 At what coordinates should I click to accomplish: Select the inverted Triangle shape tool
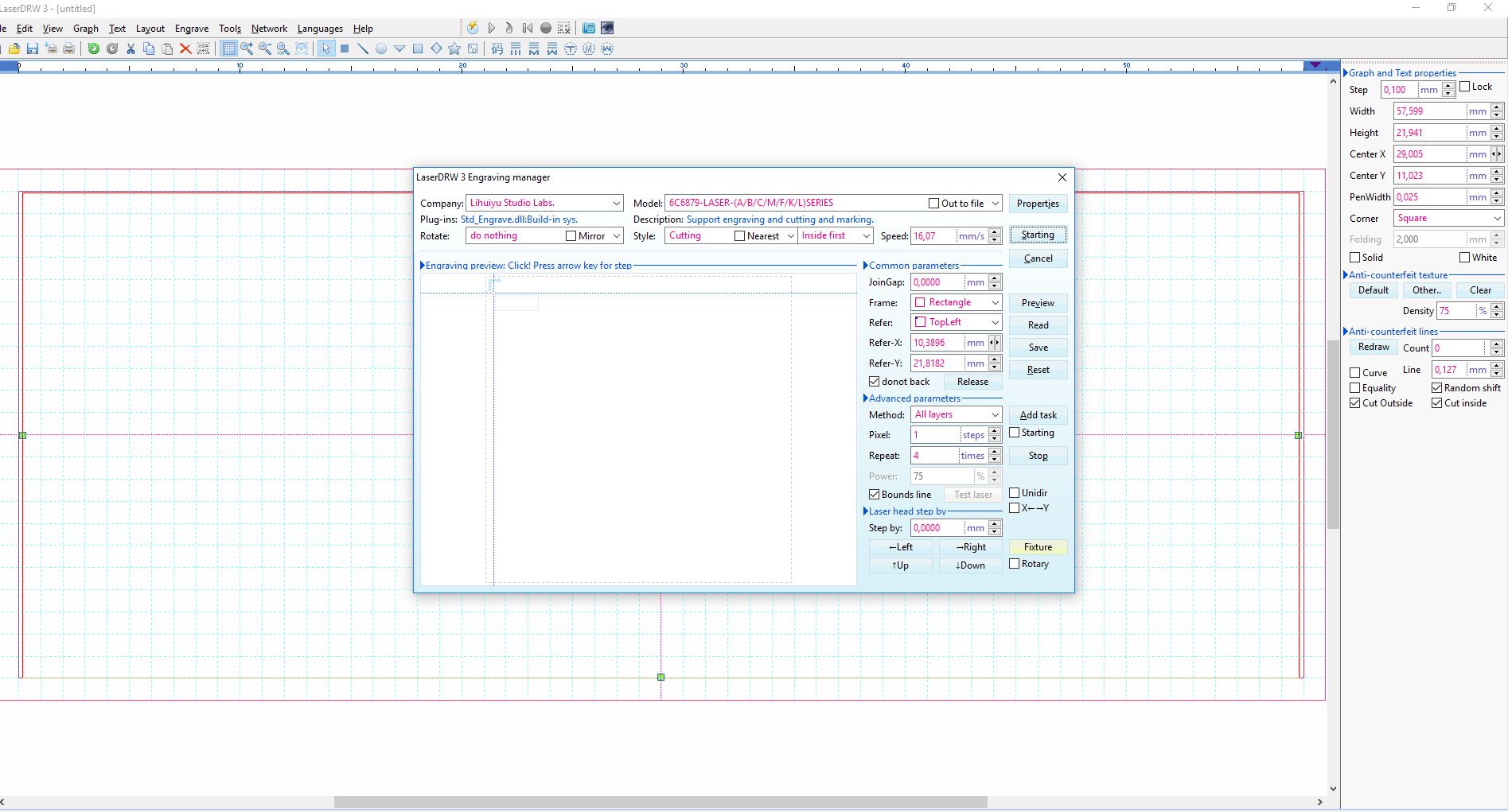click(x=399, y=49)
